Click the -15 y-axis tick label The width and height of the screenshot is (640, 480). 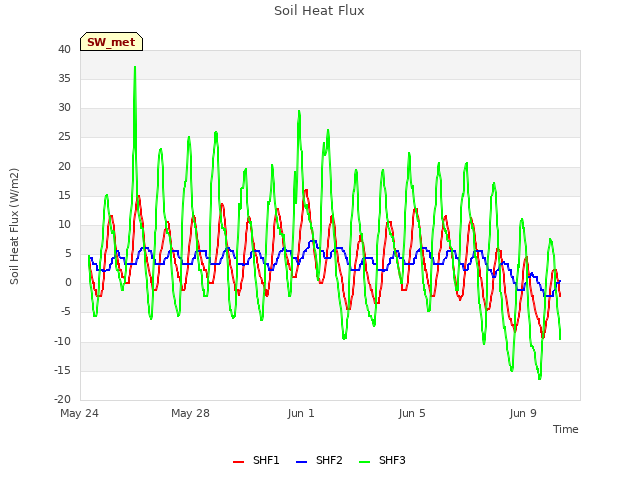[x=62, y=371]
